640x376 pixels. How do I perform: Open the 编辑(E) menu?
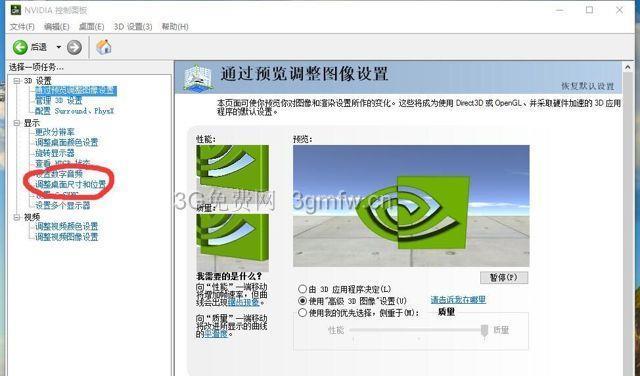tap(57, 27)
